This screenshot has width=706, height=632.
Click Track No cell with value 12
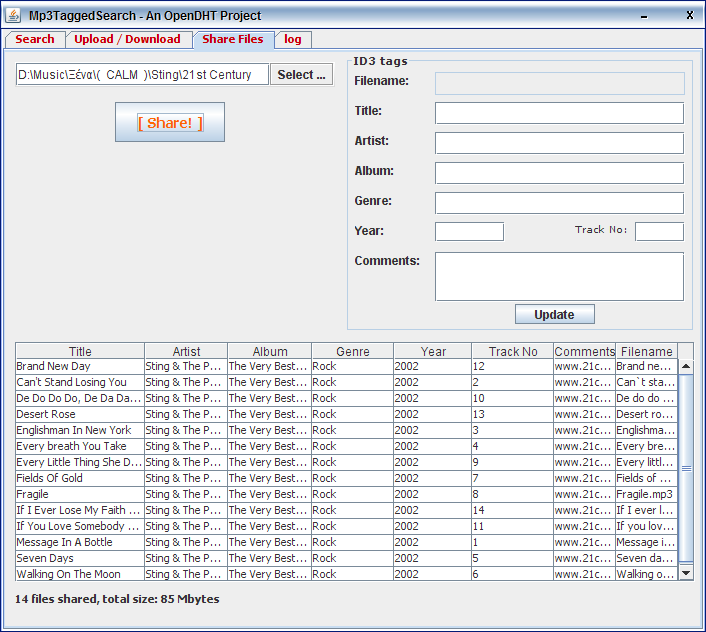coord(512,366)
